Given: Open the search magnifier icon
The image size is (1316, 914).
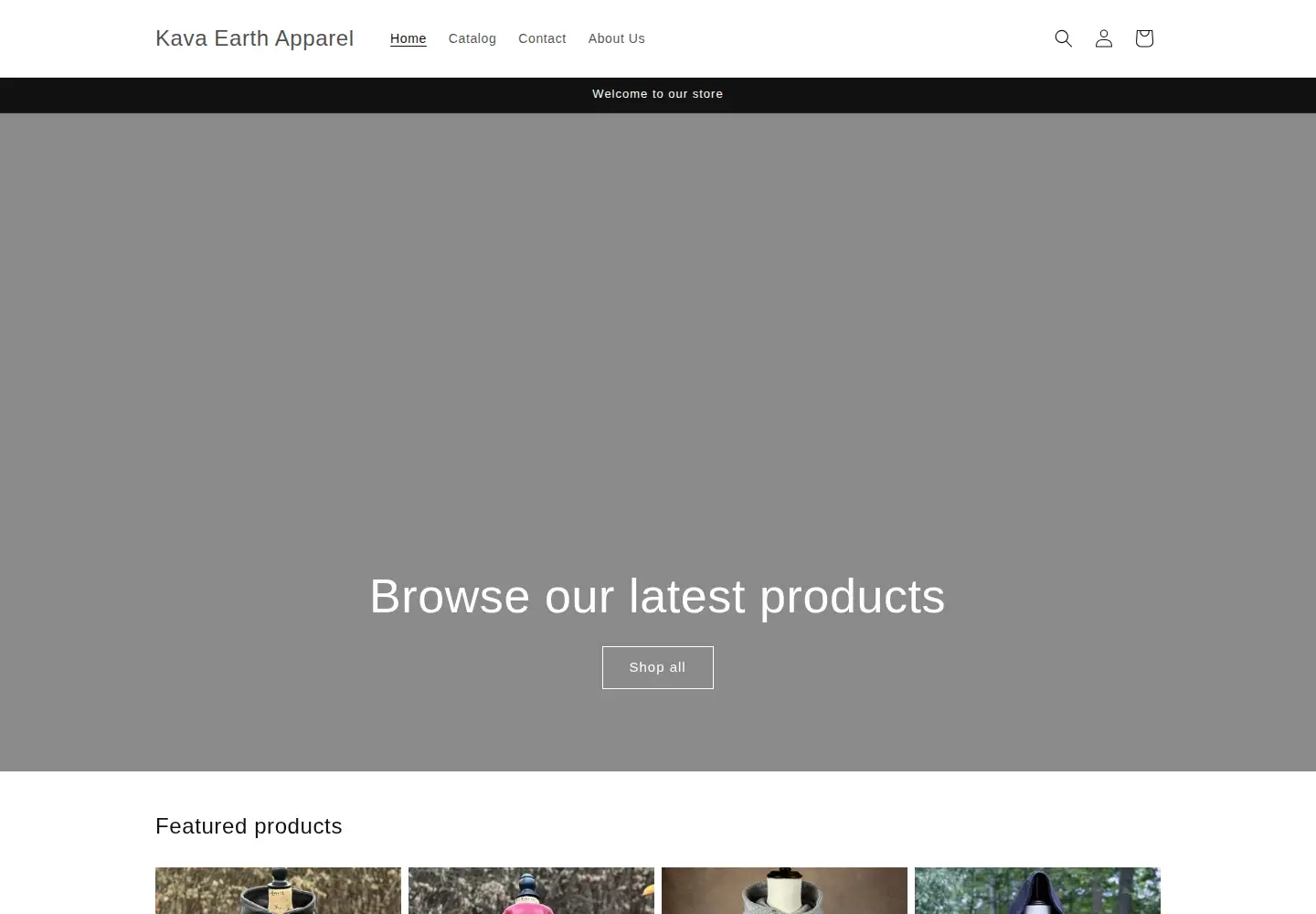Looking at the screenshot, I should click(x=1063, y=38).
